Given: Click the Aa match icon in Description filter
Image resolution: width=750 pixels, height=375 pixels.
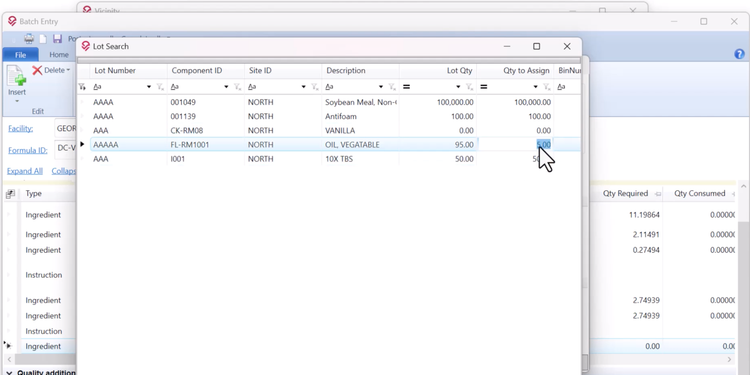Looking at the screenshot, I should tap(329, 87).
